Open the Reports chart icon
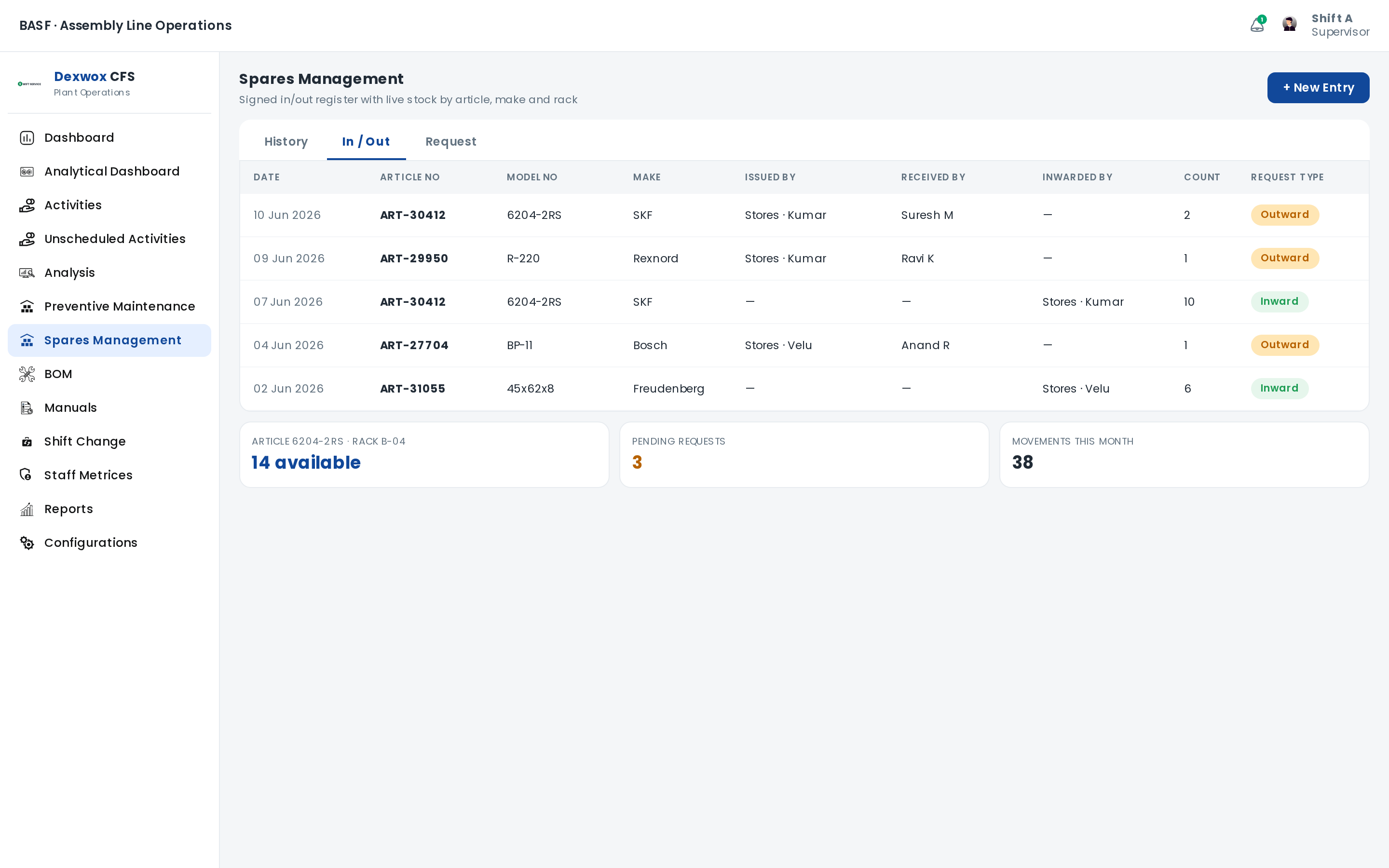 (x=27, y=509)
